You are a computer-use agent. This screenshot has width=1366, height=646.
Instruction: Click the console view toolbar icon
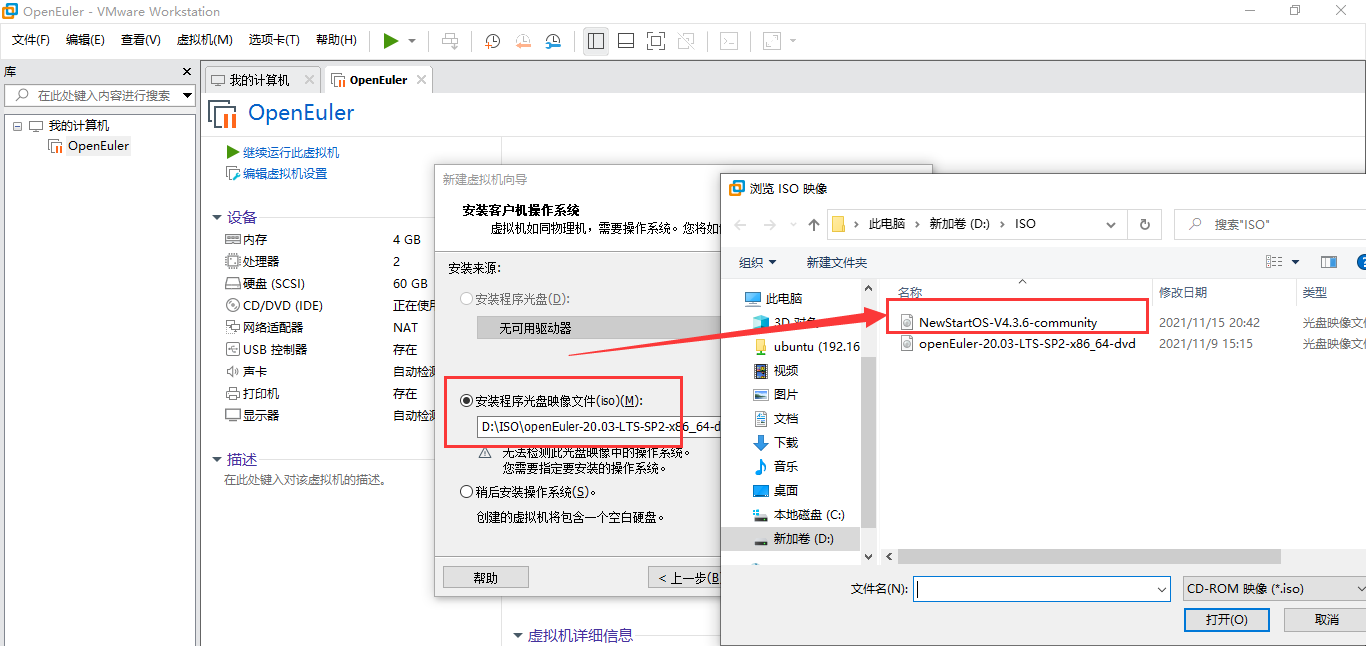730,41
